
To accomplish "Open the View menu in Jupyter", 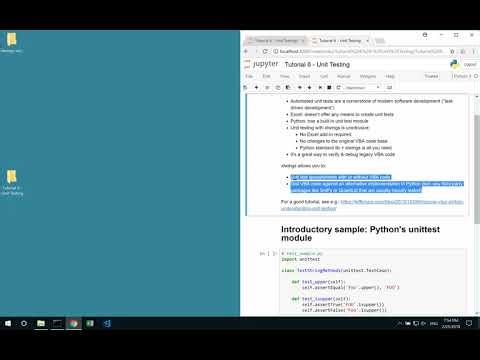I will 284,76.
